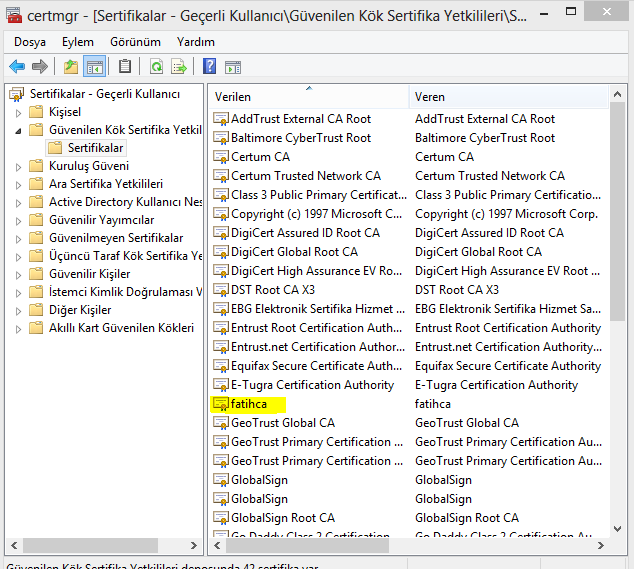Click the E-Tugra Certification Authority icon
The width and height of the screenshot is (634, 569).
click(x=221, y=385)
